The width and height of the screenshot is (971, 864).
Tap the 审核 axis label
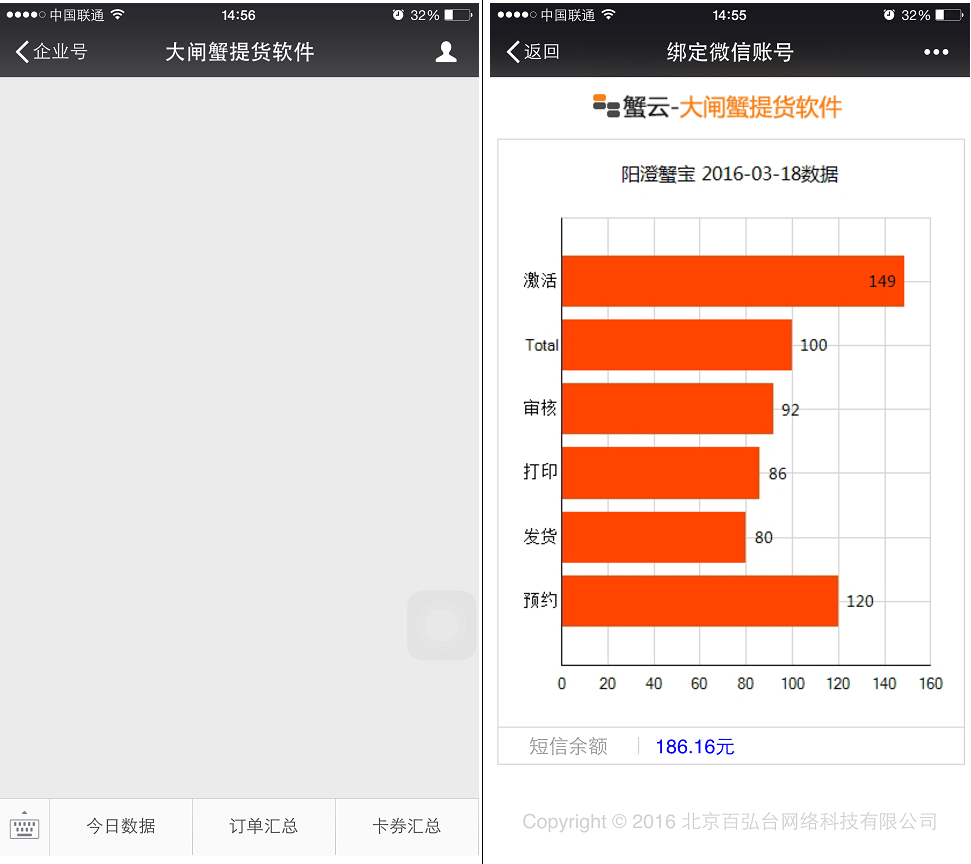(540, 408)
